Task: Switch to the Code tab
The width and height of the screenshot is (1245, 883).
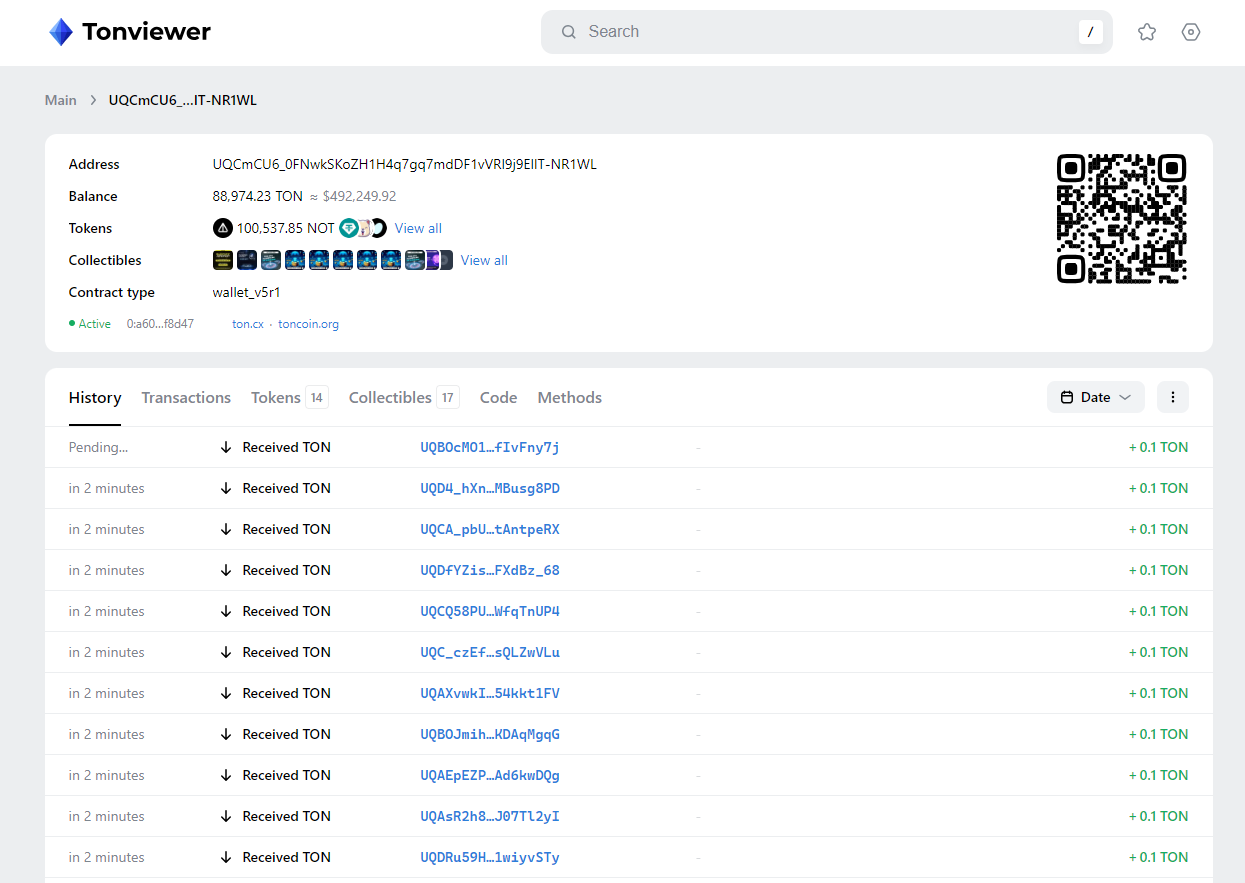Action: 498,397
